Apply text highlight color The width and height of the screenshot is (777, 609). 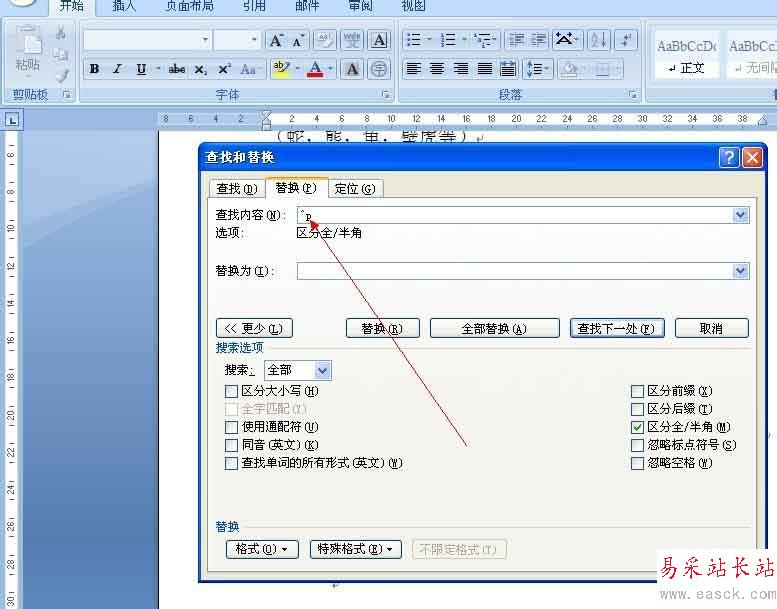click(281, 69)
